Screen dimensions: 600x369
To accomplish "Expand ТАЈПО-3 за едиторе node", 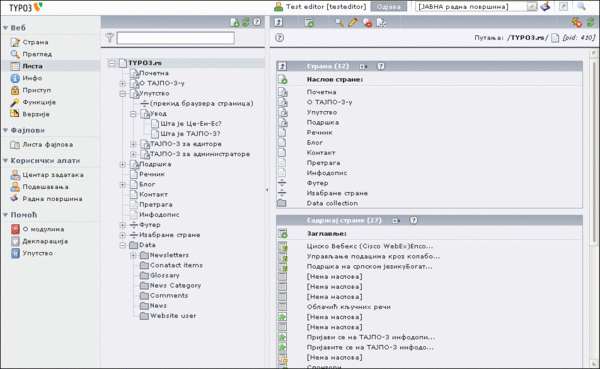I will pyautogui.click(x=133, y=144).
